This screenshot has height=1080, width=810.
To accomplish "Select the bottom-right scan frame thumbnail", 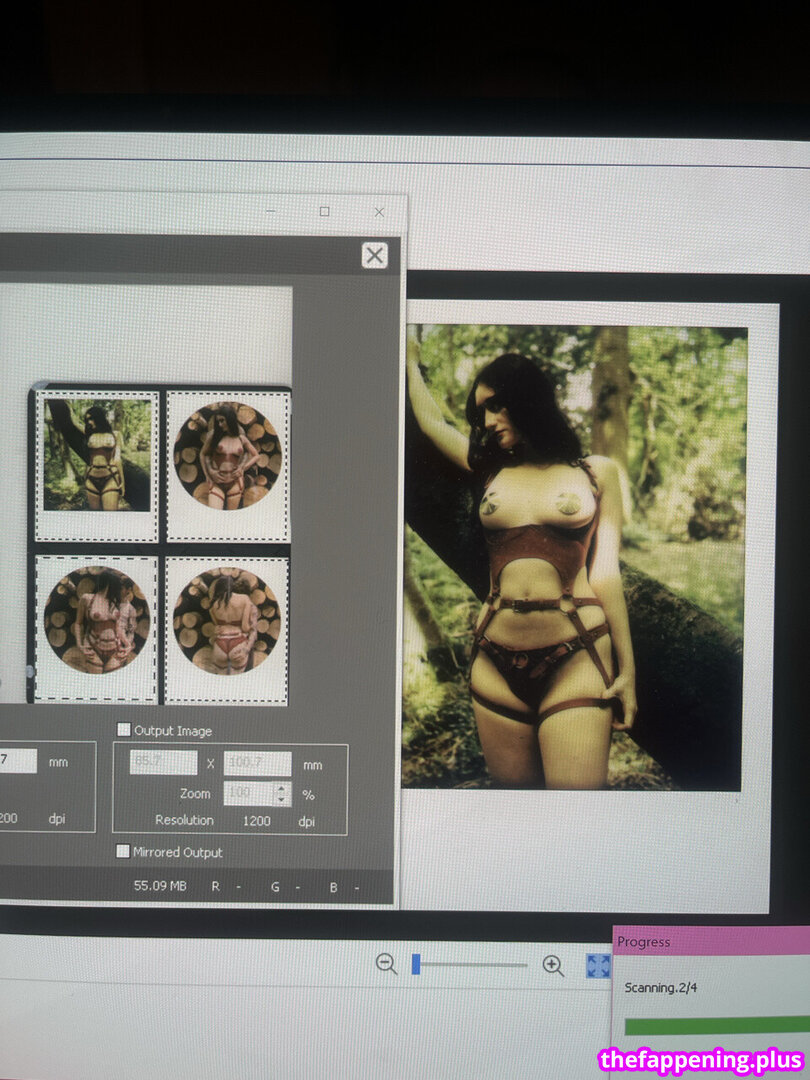I will coord(226,628).
